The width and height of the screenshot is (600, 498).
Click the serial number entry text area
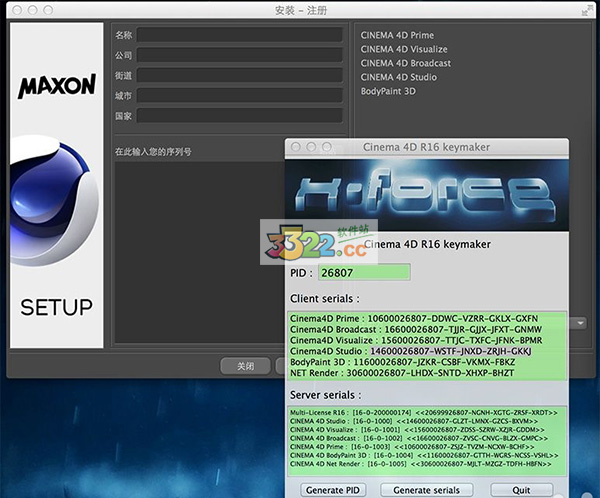coord(200,252)
